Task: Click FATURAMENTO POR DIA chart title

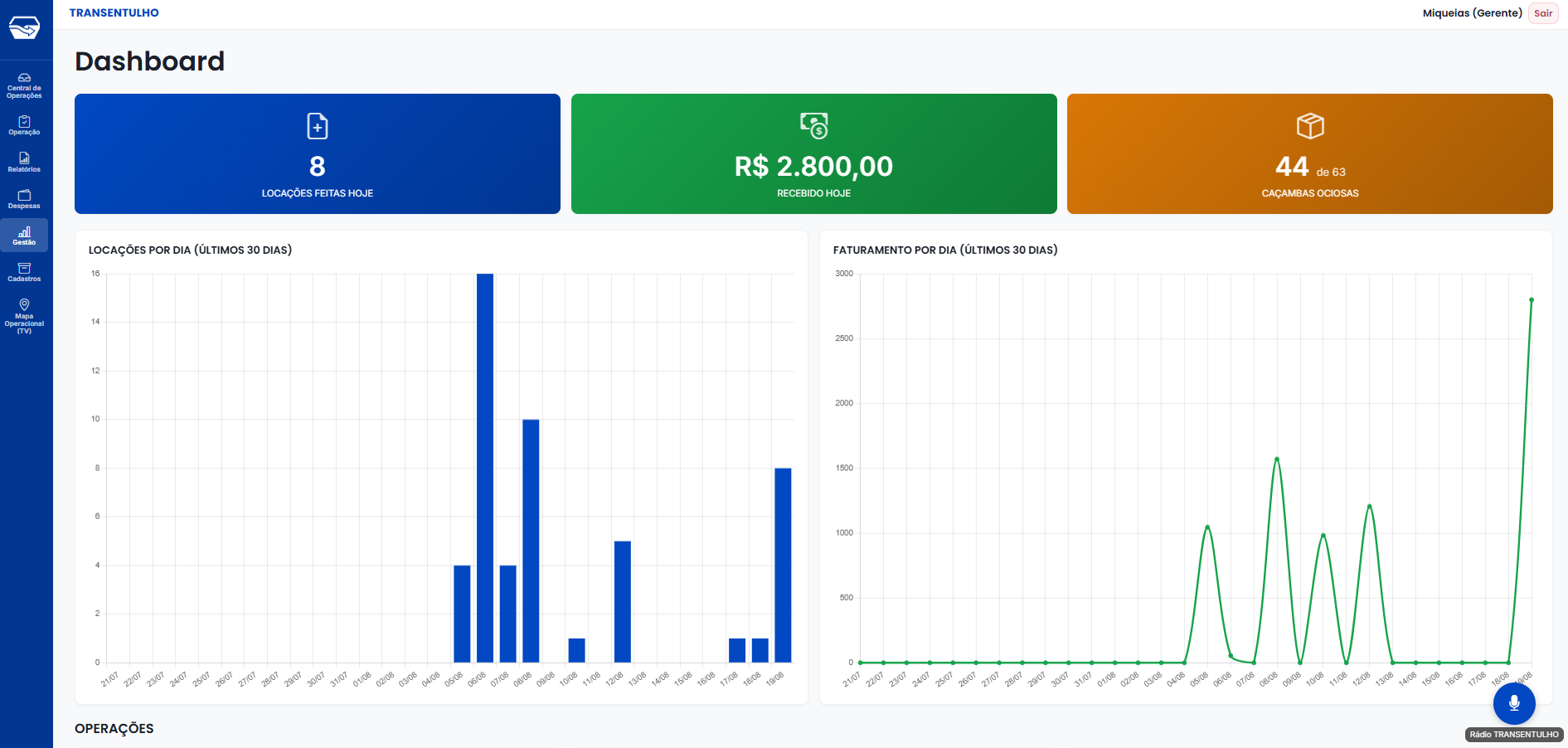Action: pyautogui.click(x=945, y=250)
